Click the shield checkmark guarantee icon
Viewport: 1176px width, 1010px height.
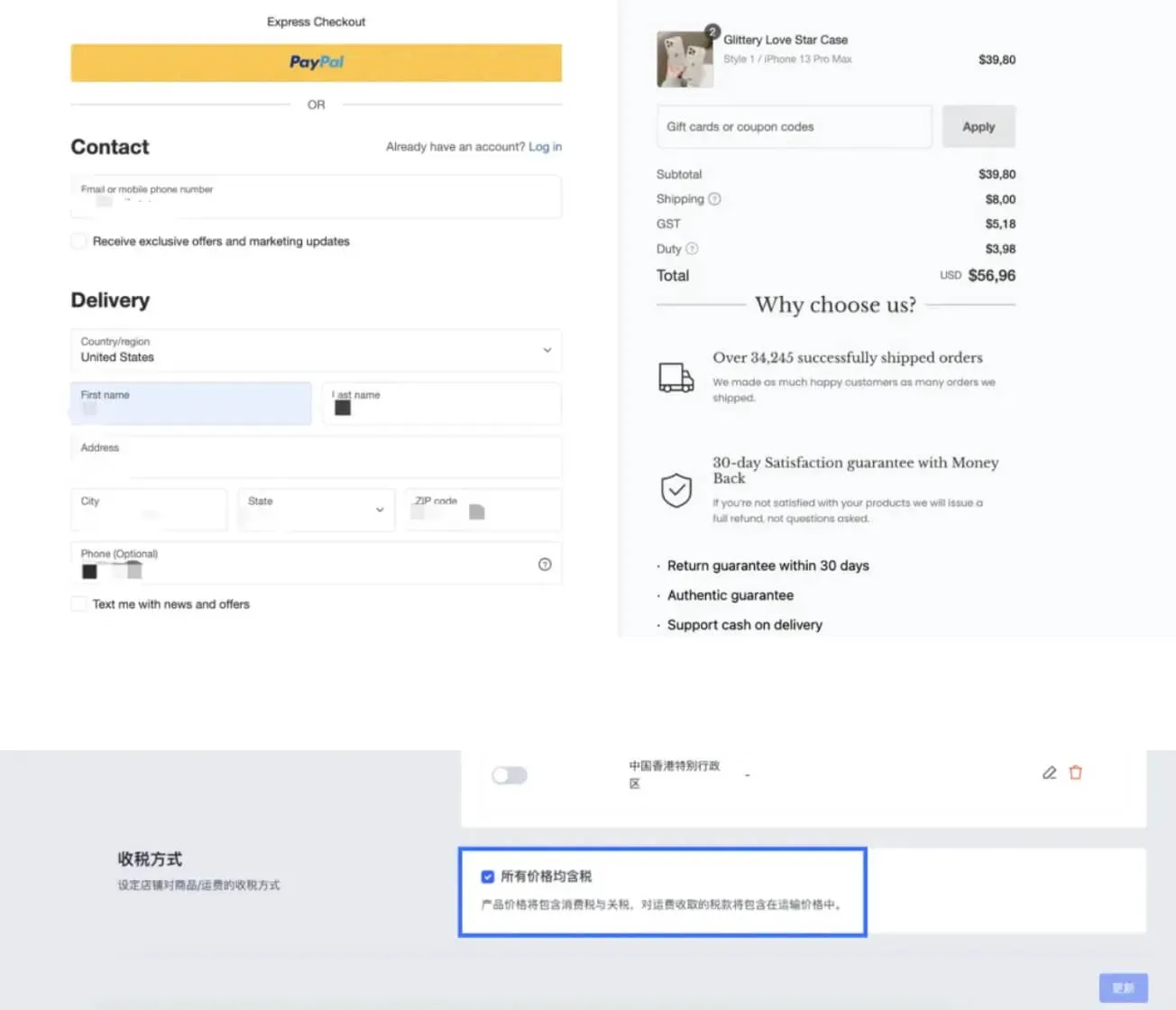(676, 491)
